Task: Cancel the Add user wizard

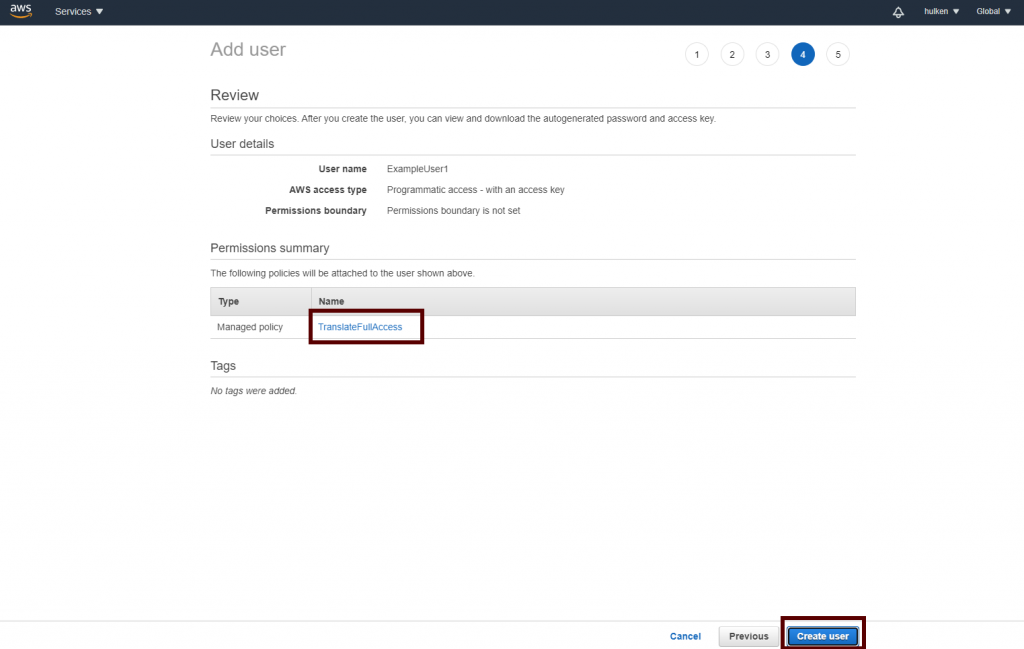Action: (685, 636)
